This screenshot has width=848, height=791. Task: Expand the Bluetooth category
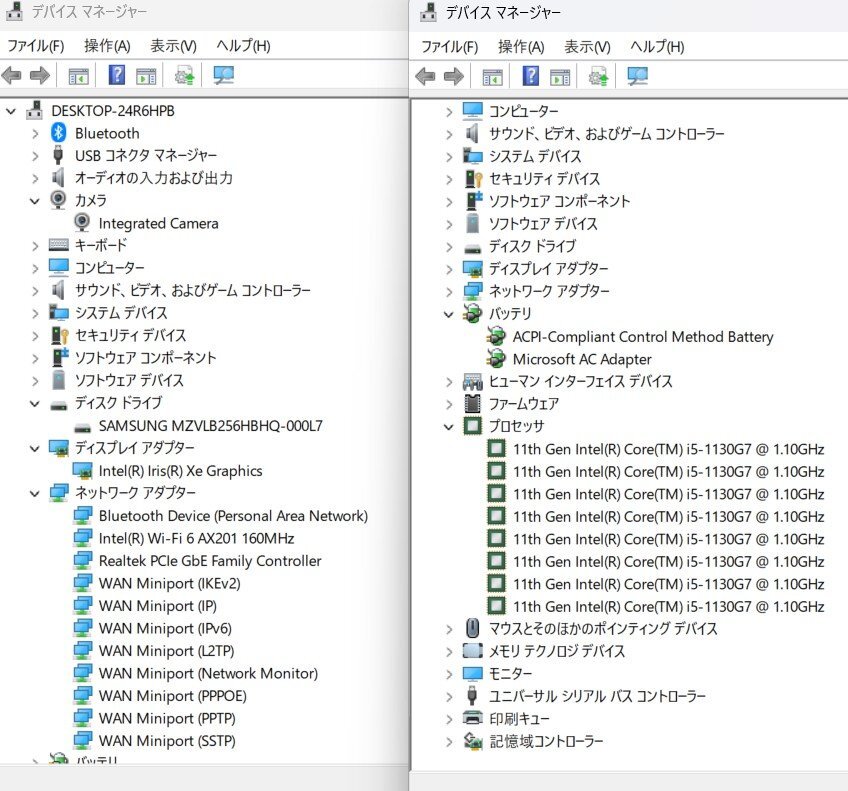click(x=36, y=133)
